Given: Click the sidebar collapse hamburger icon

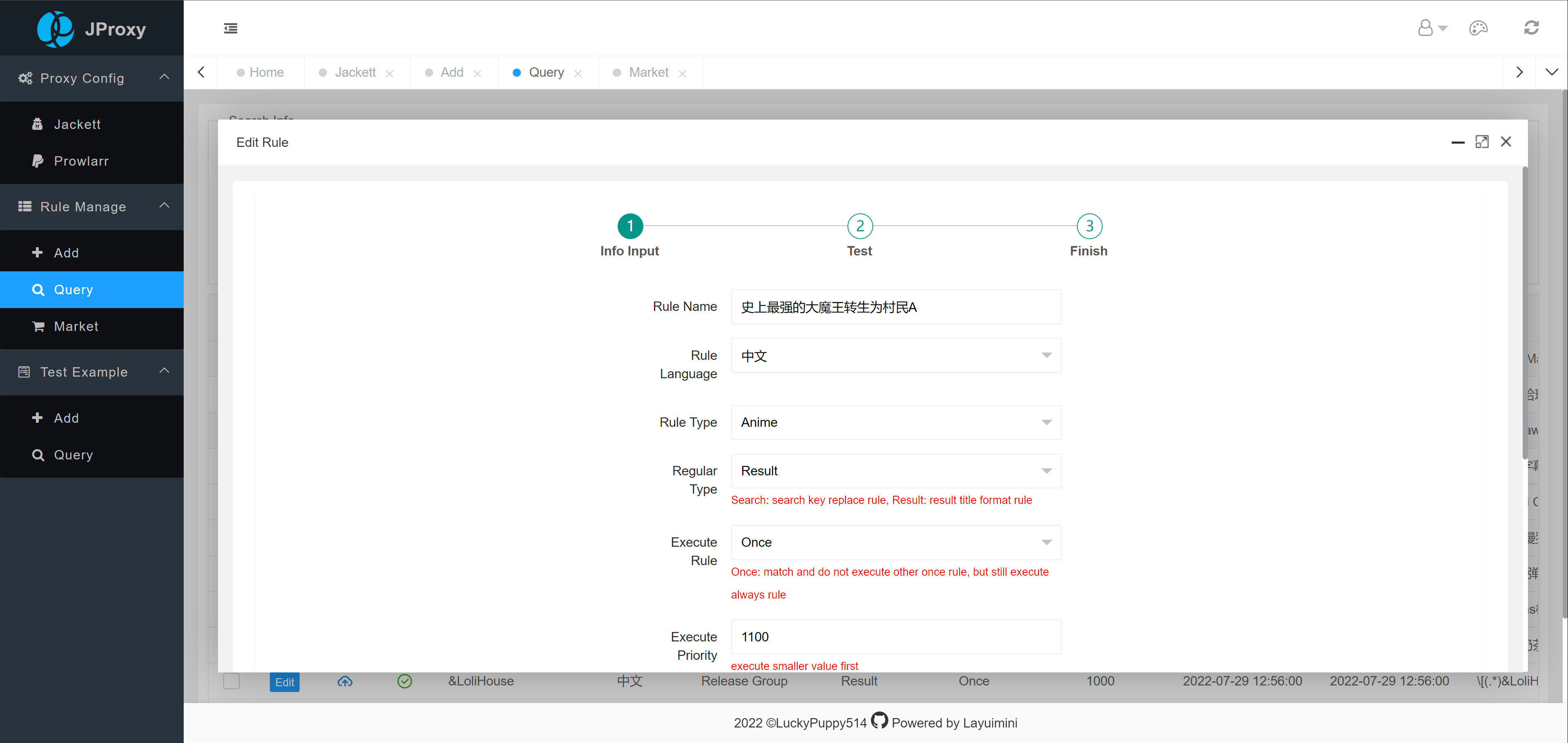Looking at the screenshot, I should pyautogui.click(x=230, y=28).
